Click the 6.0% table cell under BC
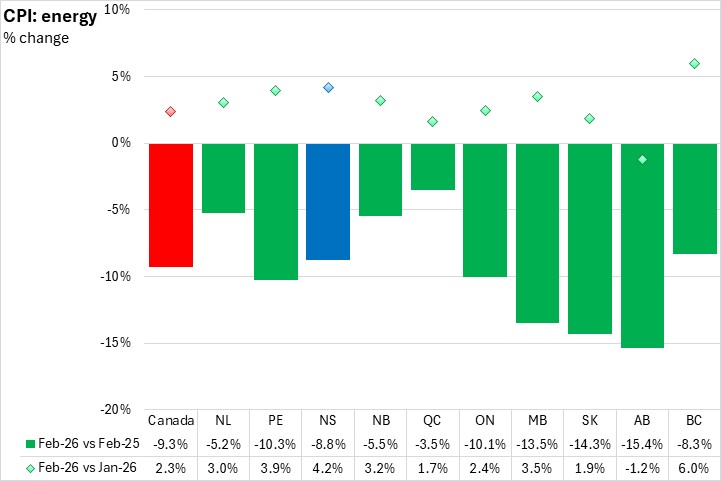This screenshot has width=721, height=481. (694, 467)
